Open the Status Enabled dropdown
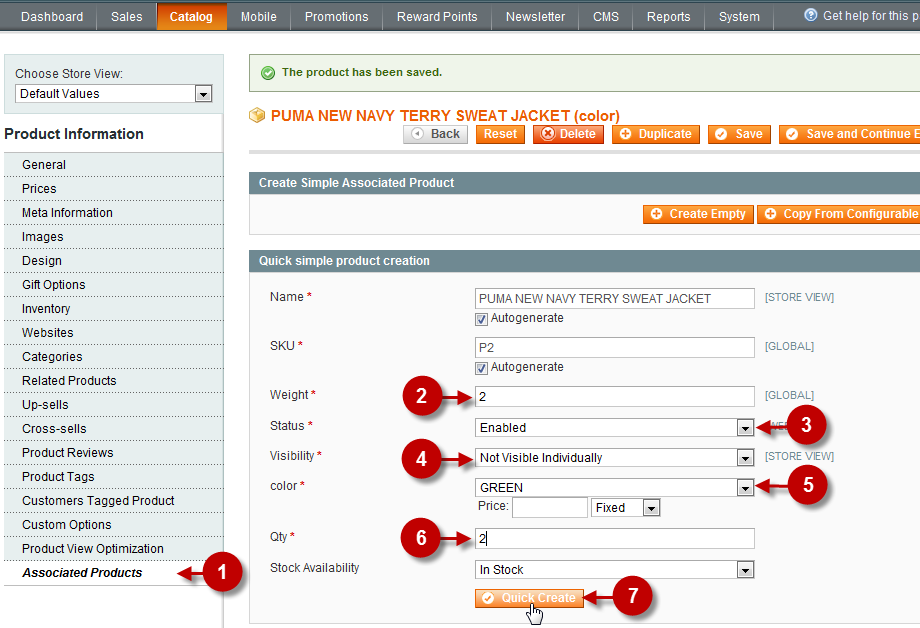This screenshot has height=628, width=920. pos(614,427)
